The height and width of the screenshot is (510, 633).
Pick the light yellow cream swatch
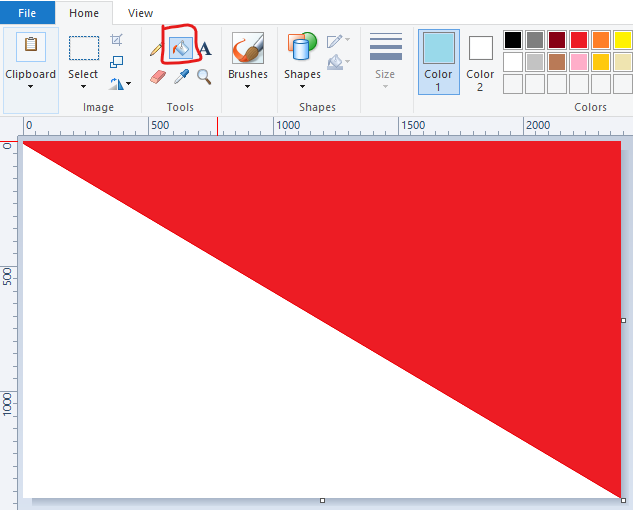pyautogui.click(x=623, y=62)
